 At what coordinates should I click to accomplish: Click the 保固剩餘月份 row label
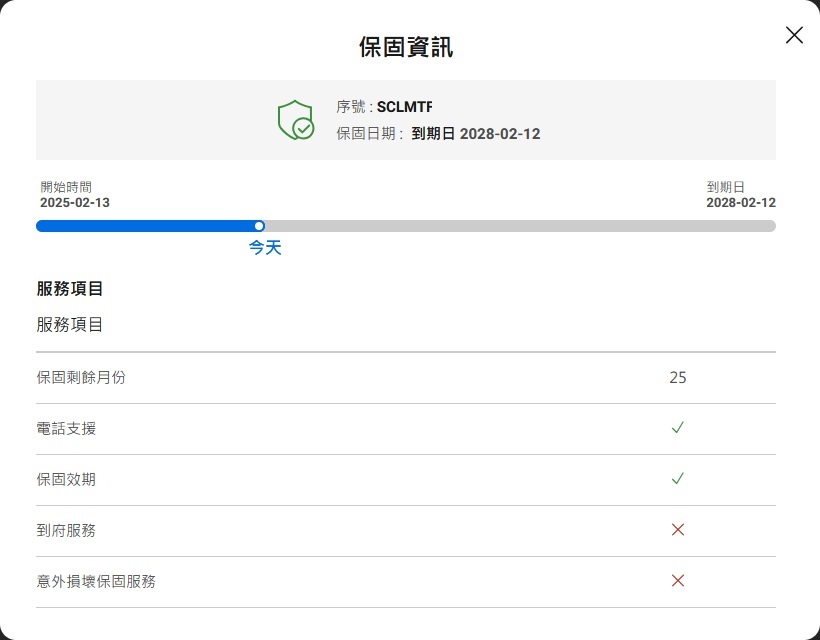81,378
